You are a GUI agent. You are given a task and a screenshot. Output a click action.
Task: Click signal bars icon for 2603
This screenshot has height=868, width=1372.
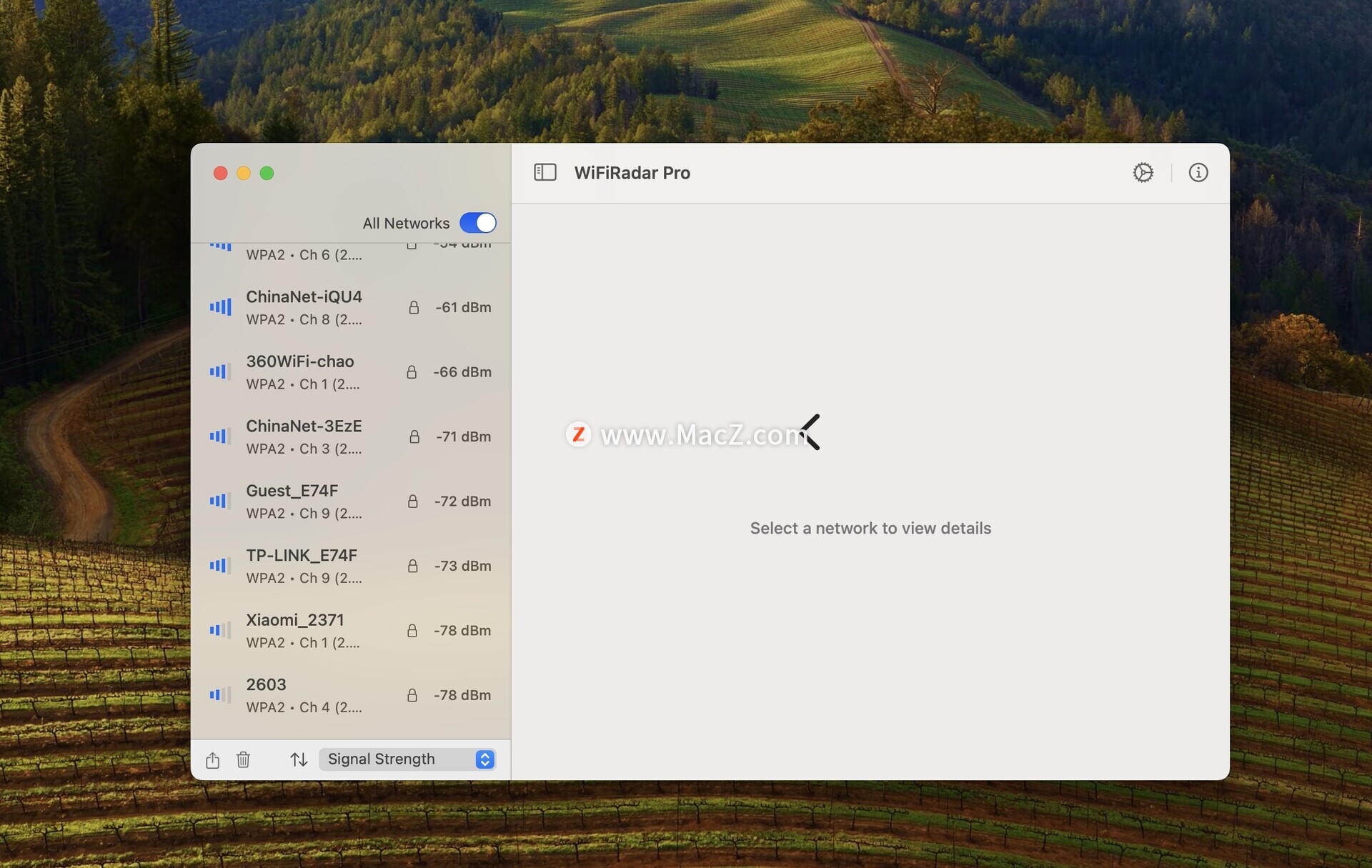pyautogui.click(x=220, y=695)
